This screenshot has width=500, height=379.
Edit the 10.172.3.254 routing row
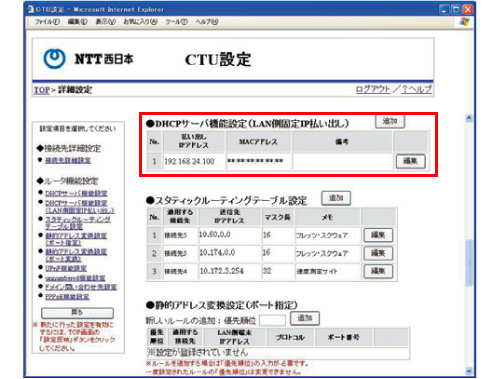coord(378,271)
